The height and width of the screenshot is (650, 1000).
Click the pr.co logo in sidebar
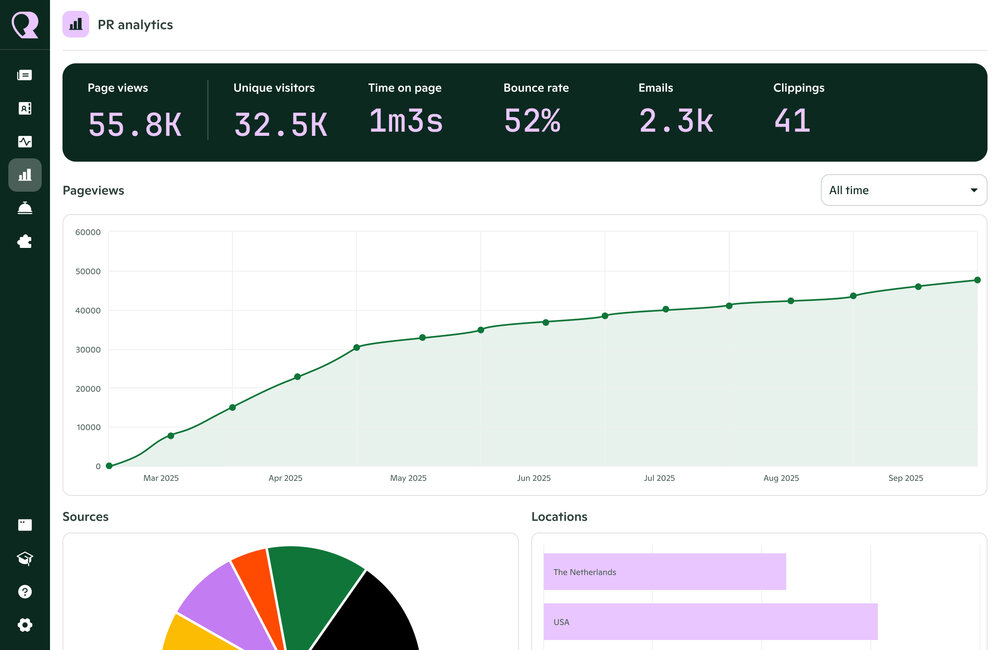tap(25, 24)
